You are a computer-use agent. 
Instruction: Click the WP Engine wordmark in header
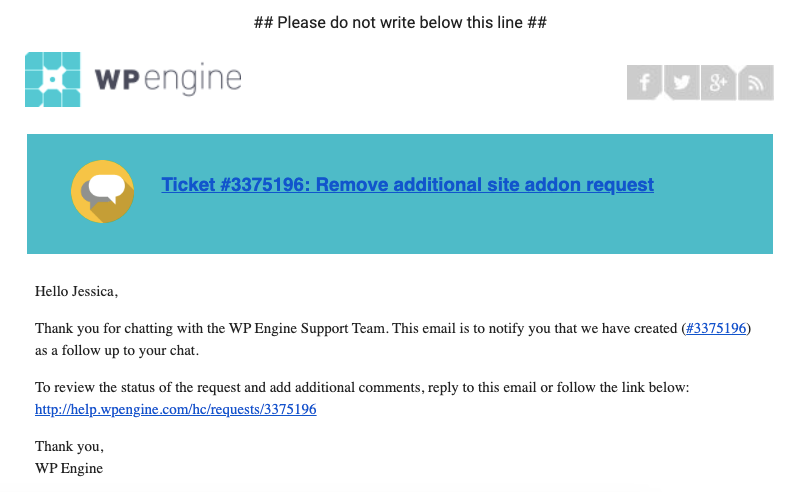click(168, 80)
